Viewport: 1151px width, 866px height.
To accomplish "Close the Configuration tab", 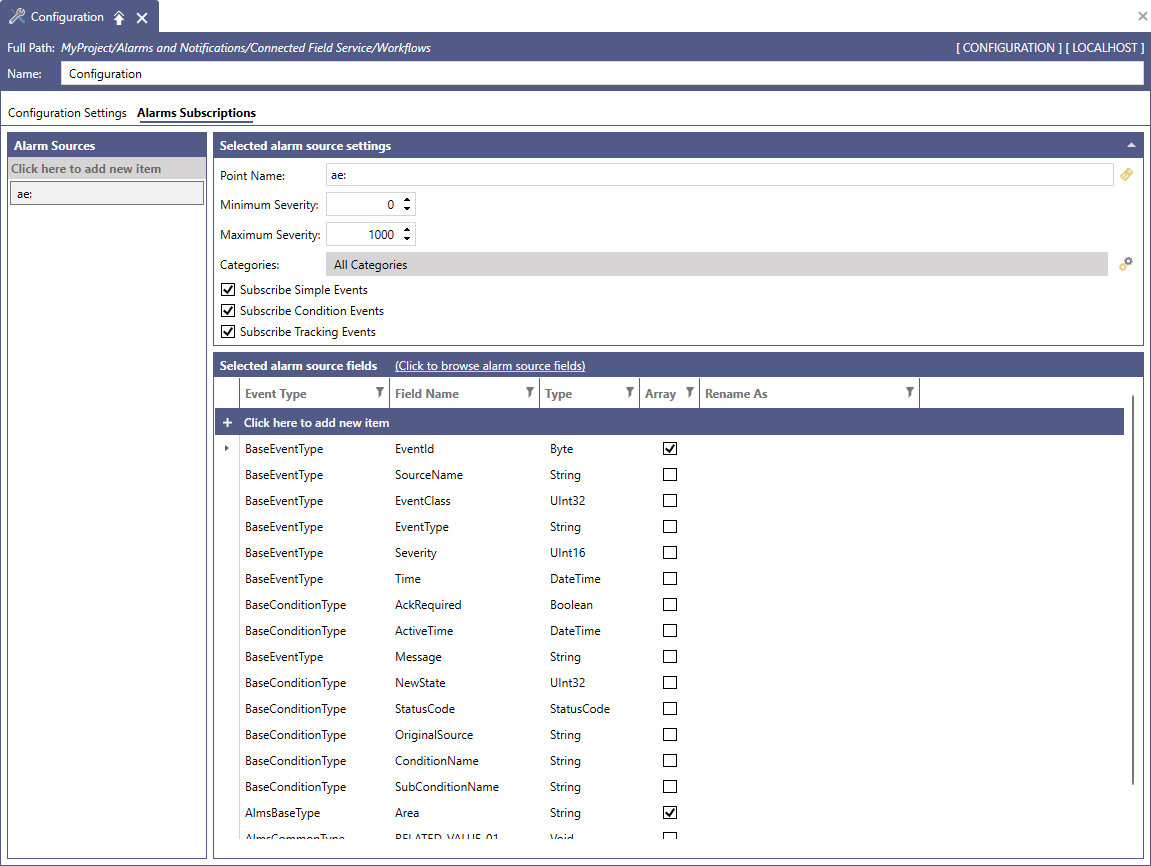I will tap(142, 18).
